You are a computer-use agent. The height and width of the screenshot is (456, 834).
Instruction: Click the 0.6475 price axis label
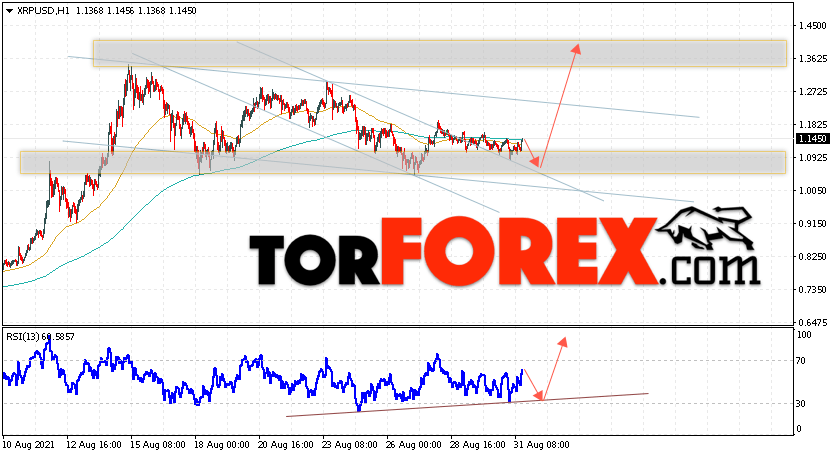(811, 322)
